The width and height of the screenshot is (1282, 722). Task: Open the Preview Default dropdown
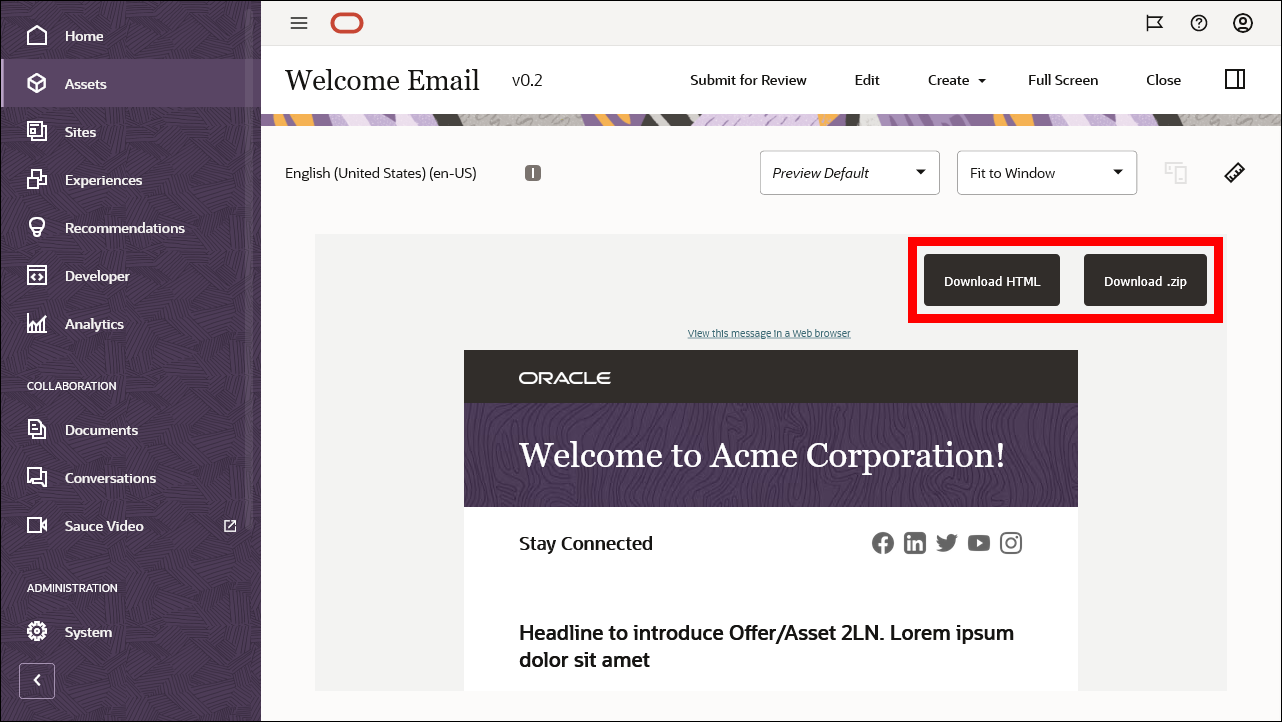[x=849, y=172]
